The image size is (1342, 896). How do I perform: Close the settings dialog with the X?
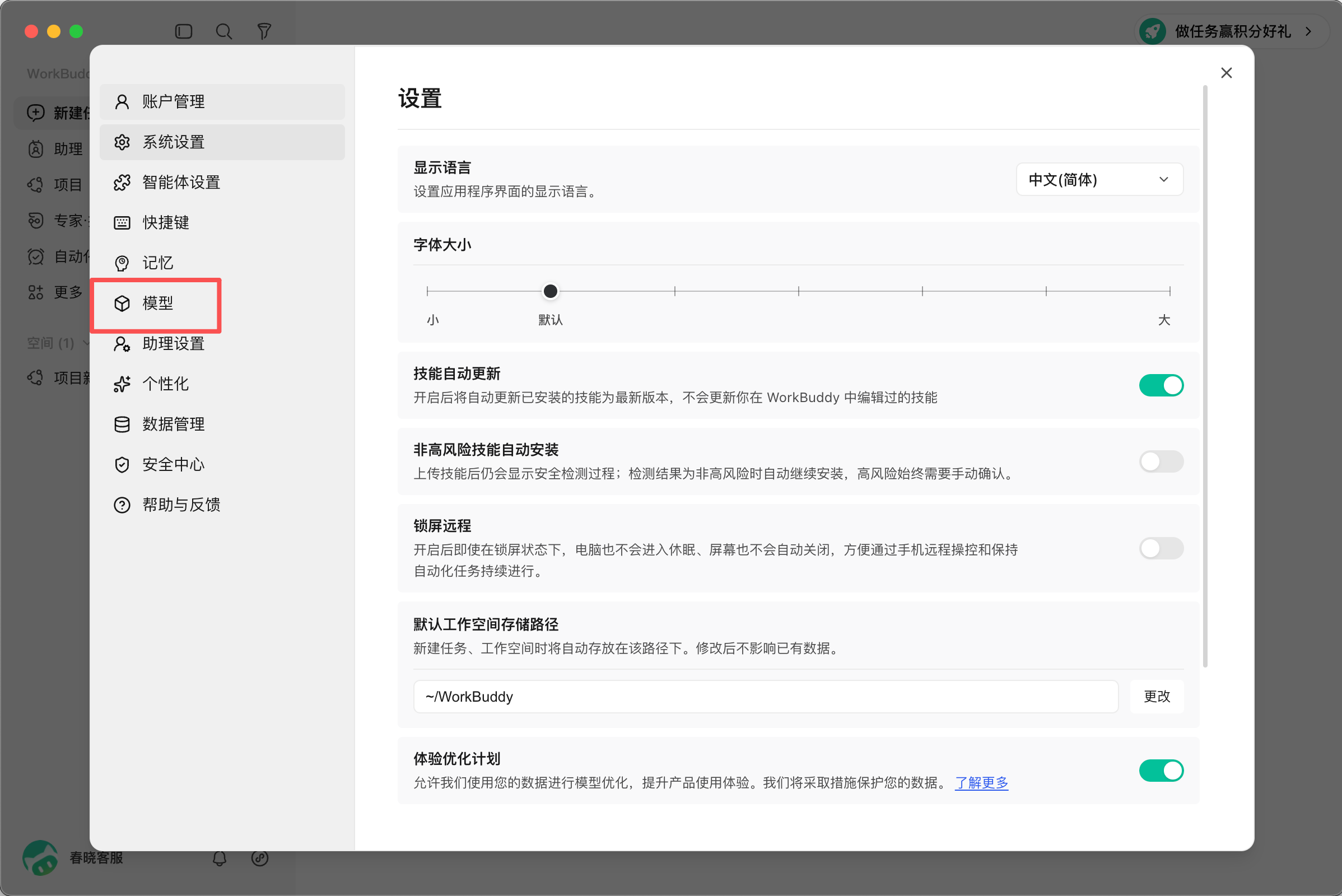tap(1227, 73)
